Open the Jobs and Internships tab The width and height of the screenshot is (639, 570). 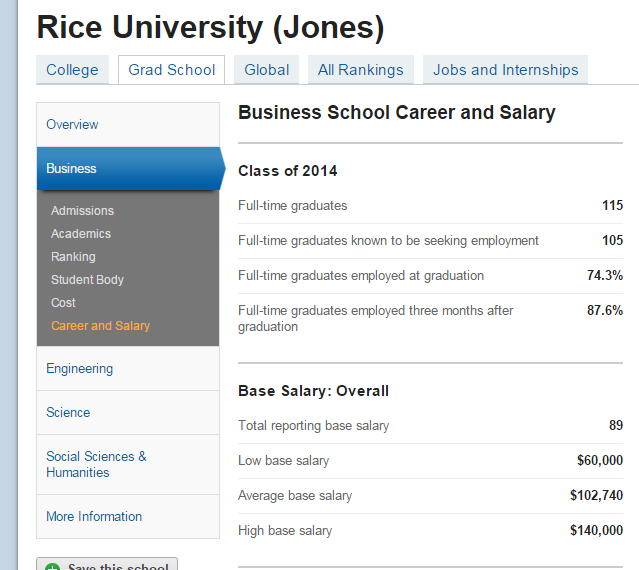point(505,70)
